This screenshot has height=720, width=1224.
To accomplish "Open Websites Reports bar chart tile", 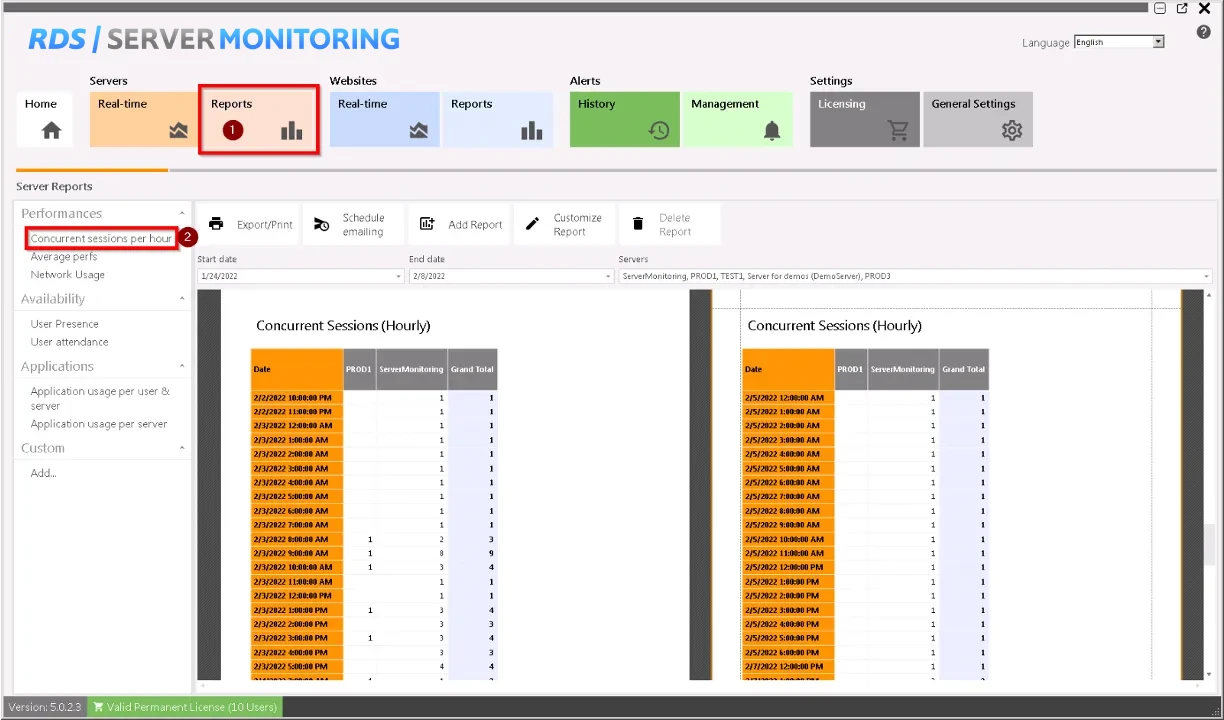I will (x=497, y=119).
